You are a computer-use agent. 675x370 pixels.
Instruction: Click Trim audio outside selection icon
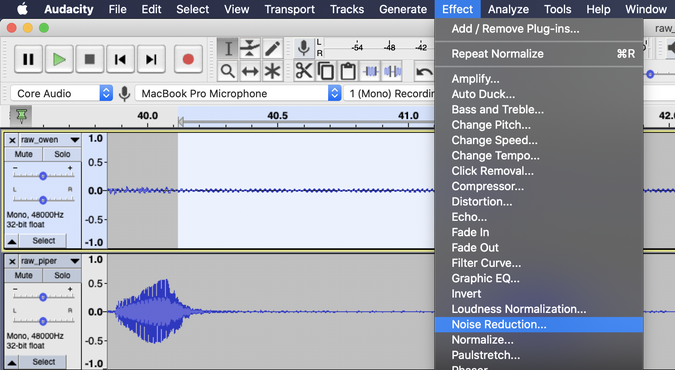coord(370,71)
